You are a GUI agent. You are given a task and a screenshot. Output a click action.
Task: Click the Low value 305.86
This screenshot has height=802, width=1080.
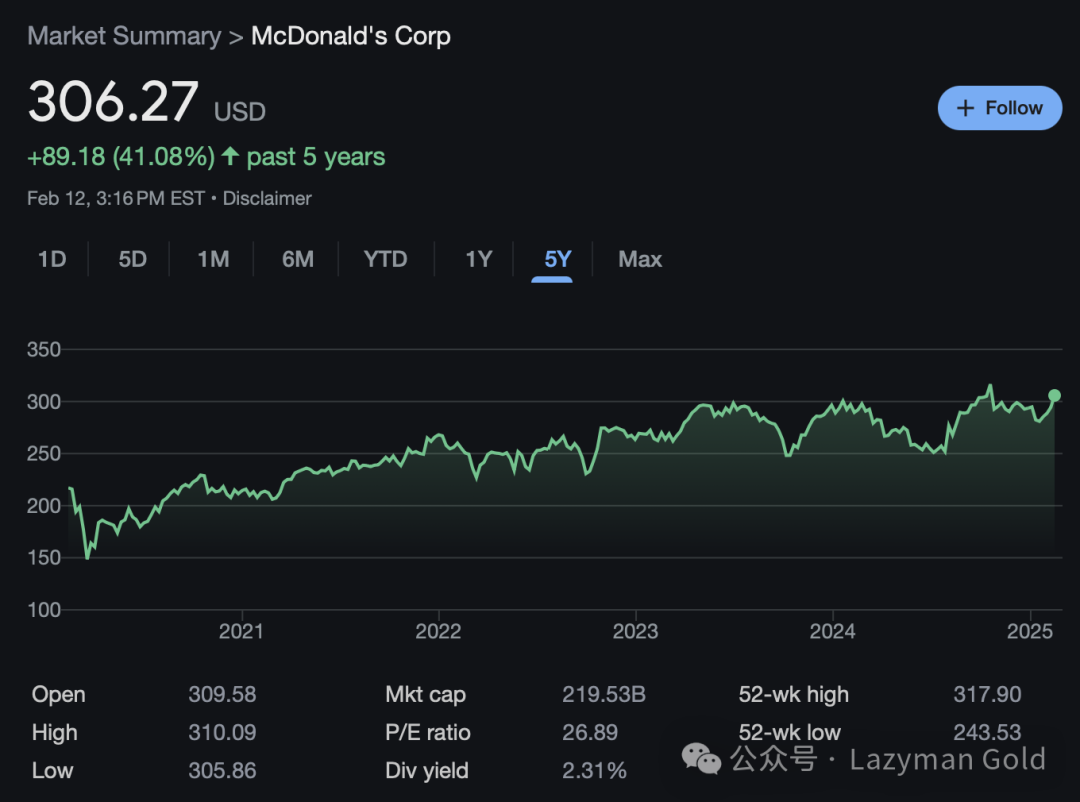pos(222,770)
